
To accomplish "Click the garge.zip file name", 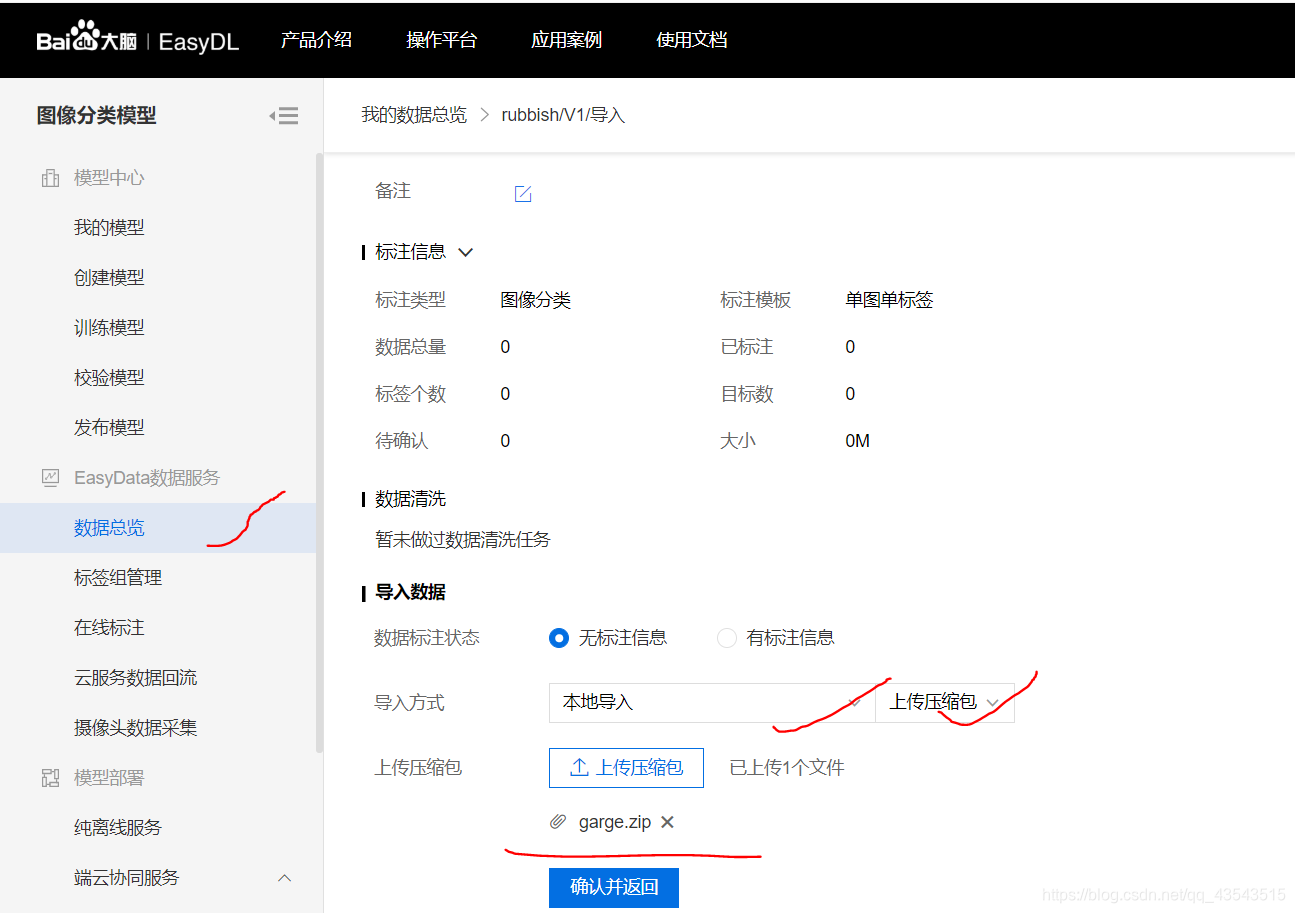I will pos(615,822).
